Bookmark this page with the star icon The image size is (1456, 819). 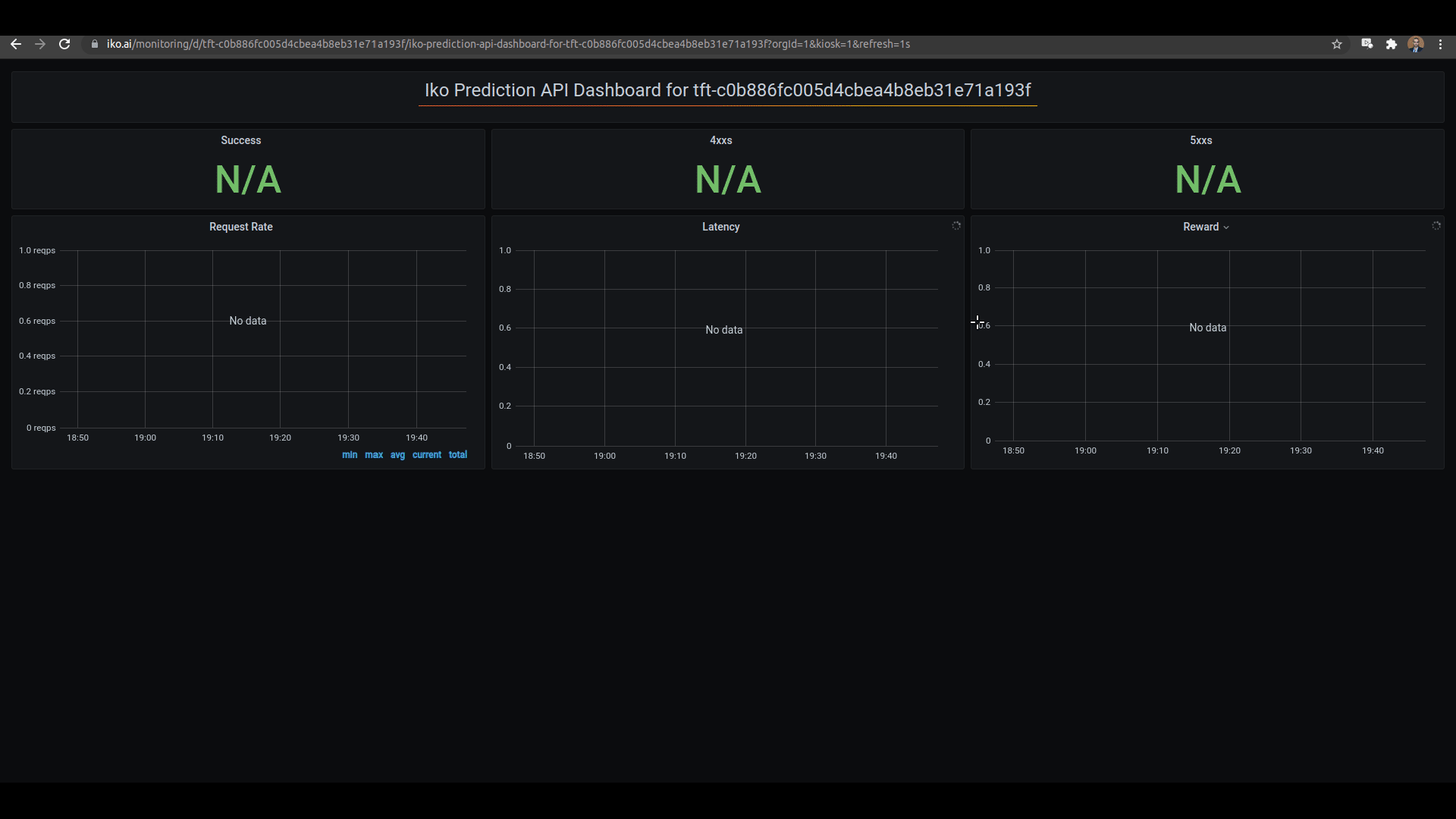pos(1337,44)
